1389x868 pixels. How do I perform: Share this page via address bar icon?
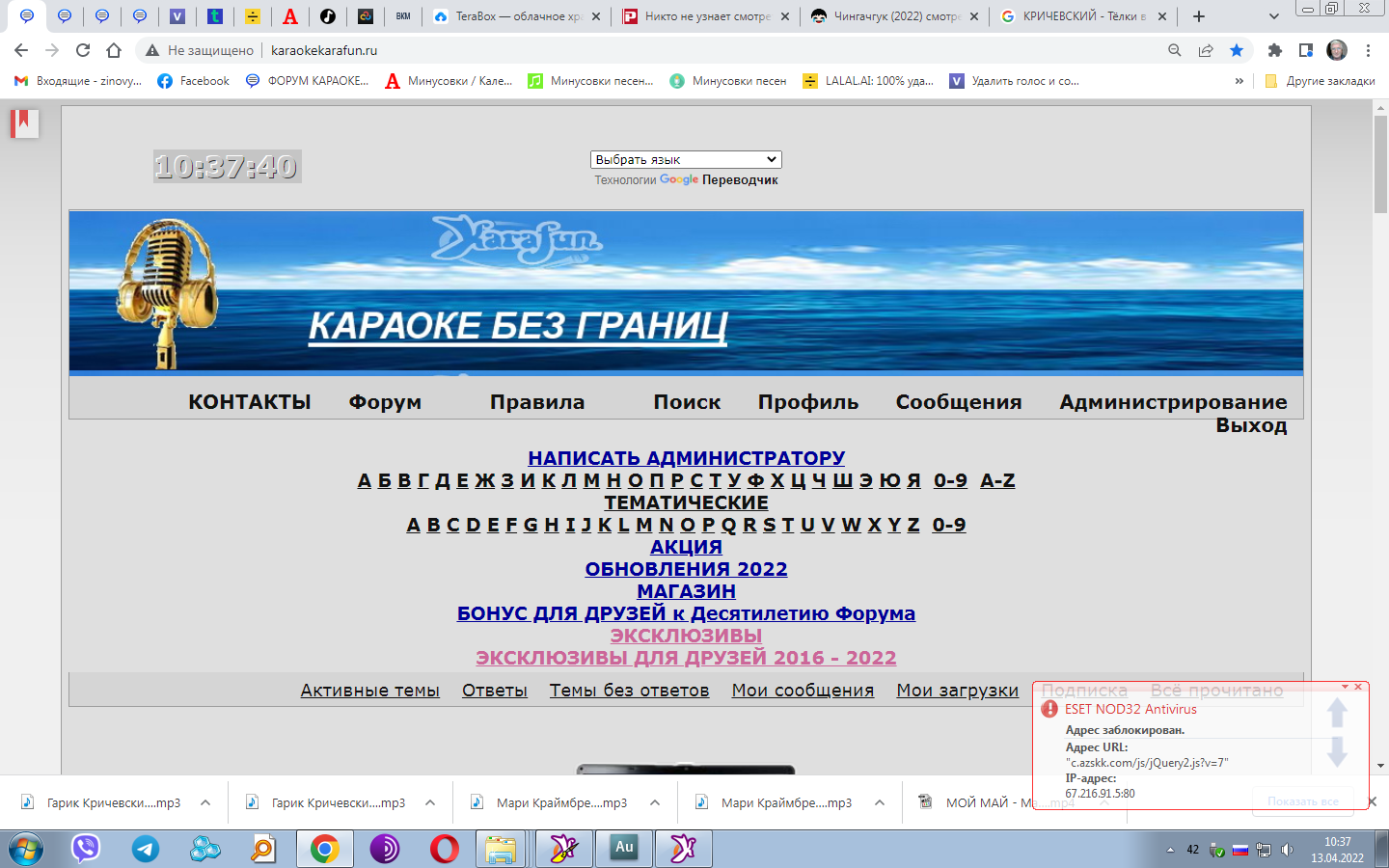click(x=1206, y=50)
